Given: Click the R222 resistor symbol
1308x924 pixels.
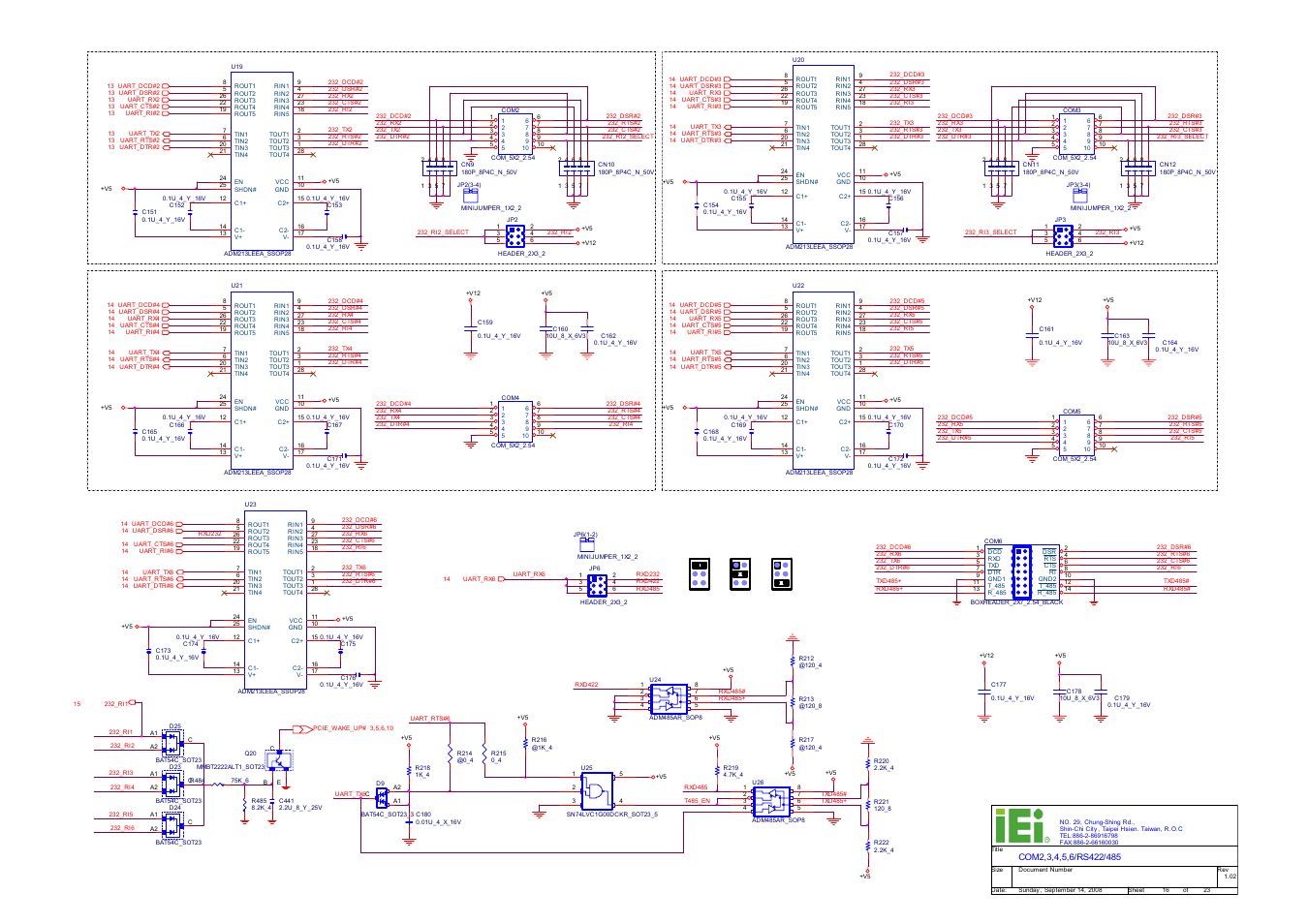Looking at the screenshot, I should [868, 846].
